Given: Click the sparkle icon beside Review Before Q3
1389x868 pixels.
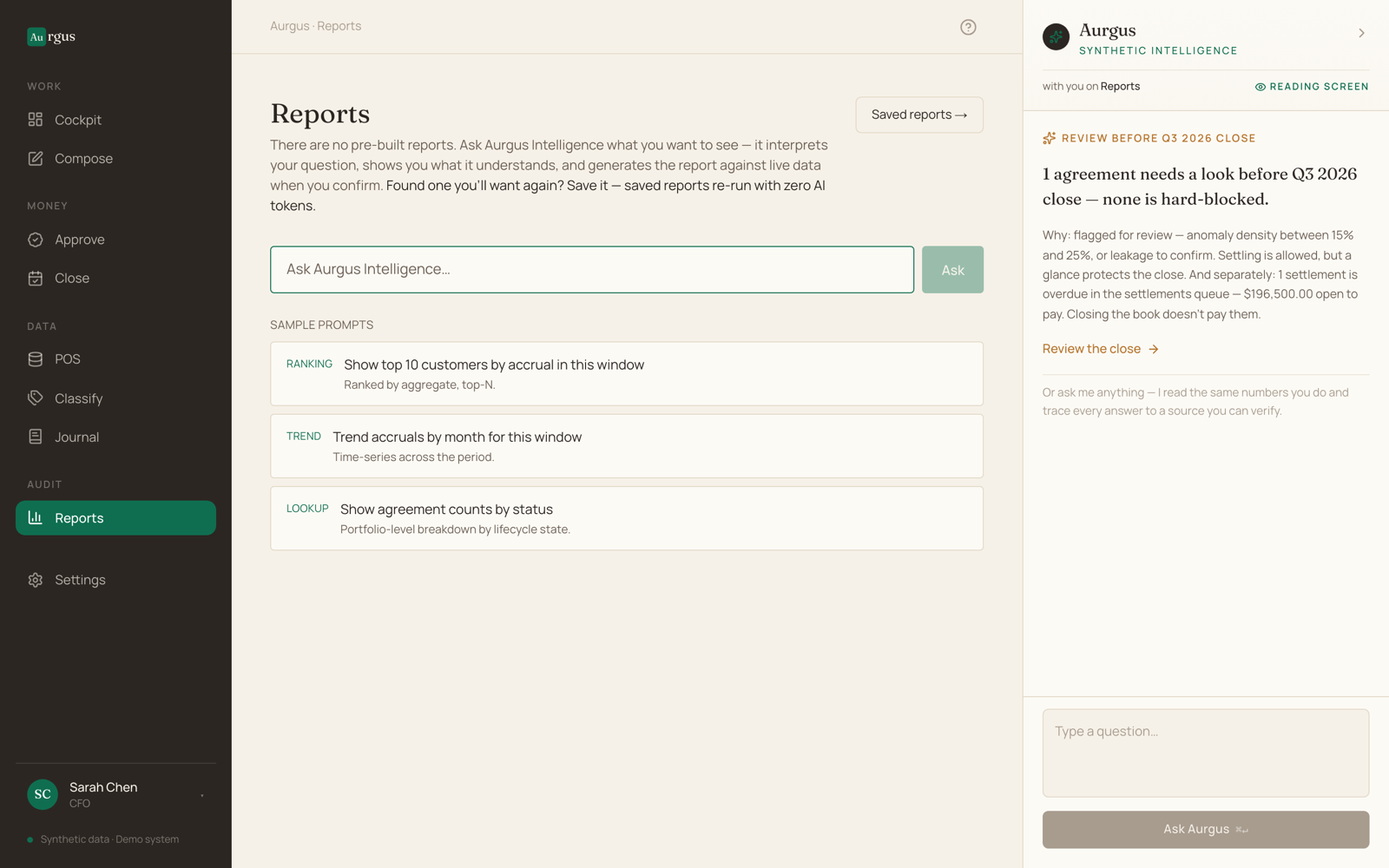Looking at the screenshot, I should [1049, 138].
